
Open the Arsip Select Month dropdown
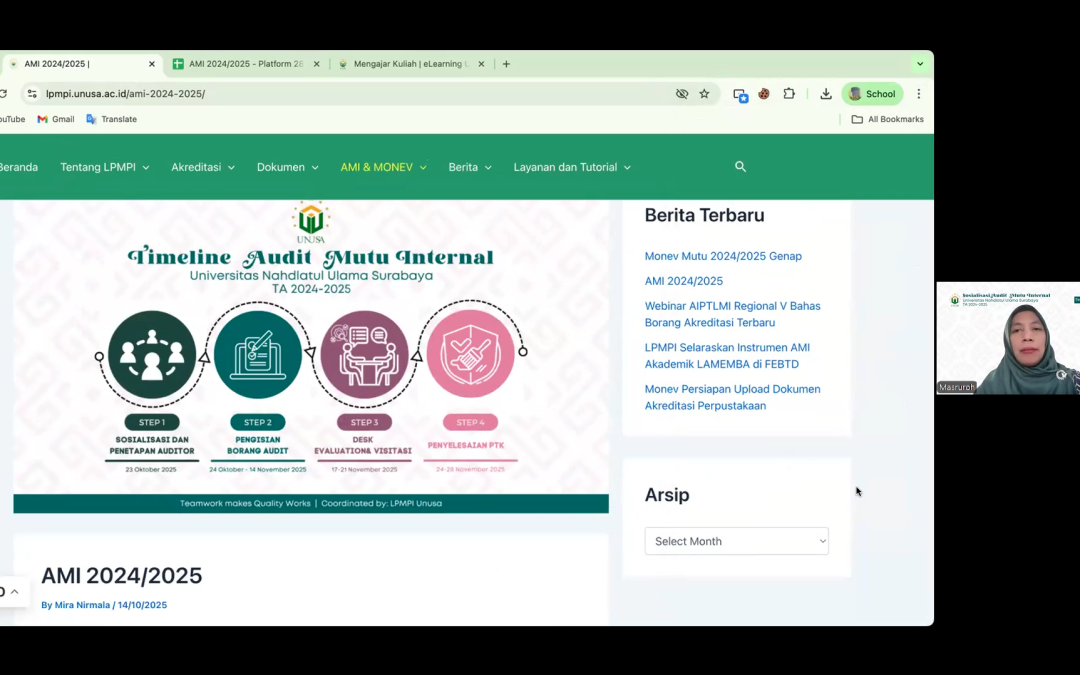(736, 541)
